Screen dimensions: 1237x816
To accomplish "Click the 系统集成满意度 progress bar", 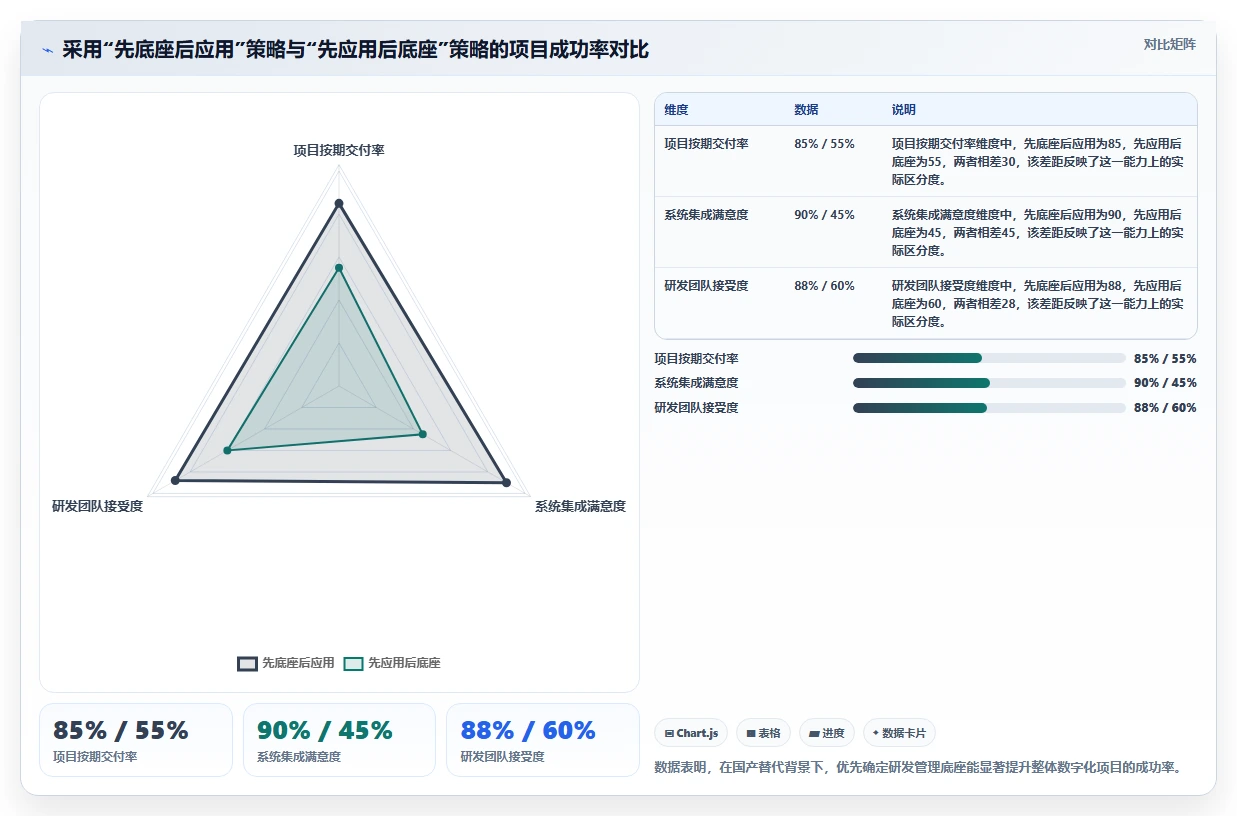I will 989,383.
